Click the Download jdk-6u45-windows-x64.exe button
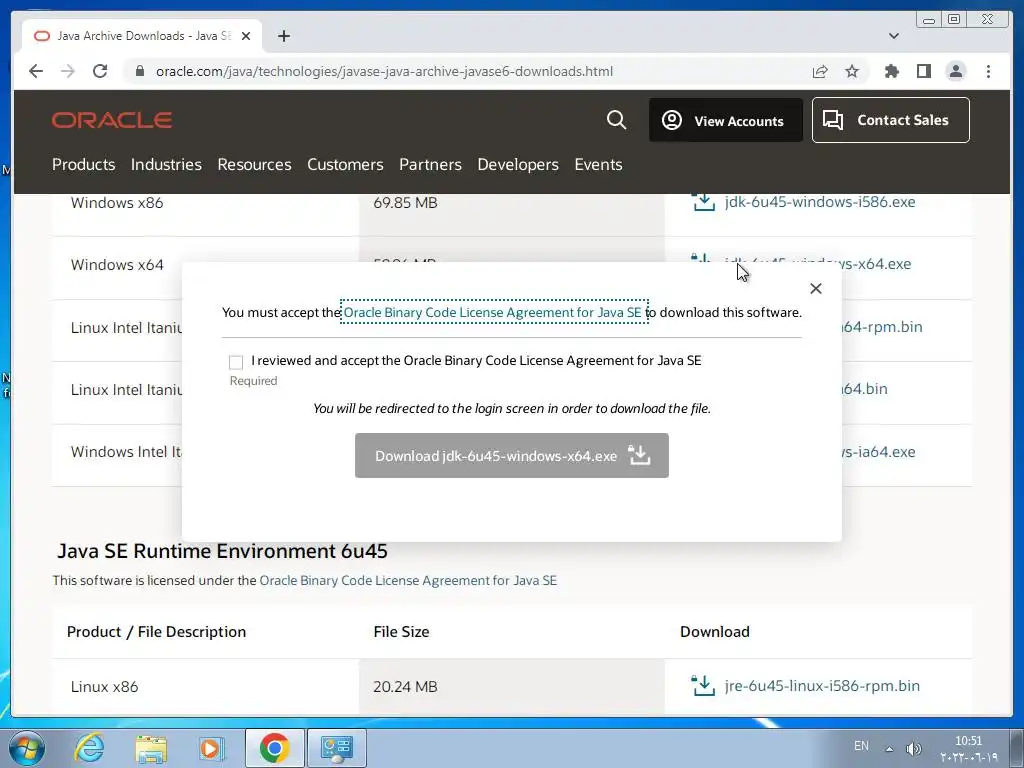1024x768 pixels. click(x=511, y=455)
